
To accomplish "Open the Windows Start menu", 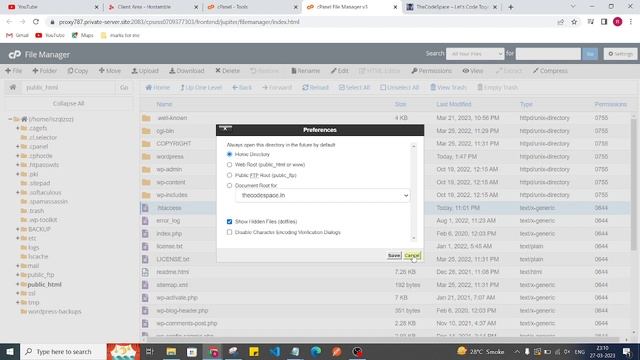I will (10, 351).
